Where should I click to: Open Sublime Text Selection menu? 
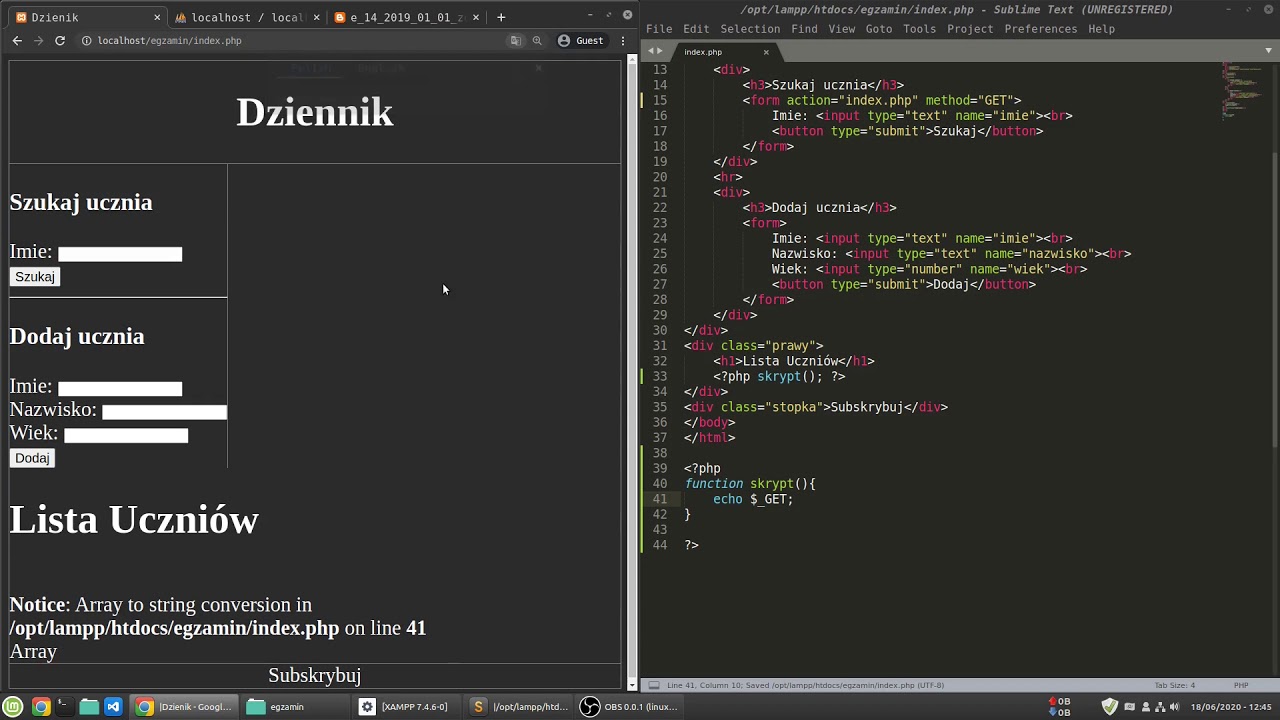coord(750,29)
